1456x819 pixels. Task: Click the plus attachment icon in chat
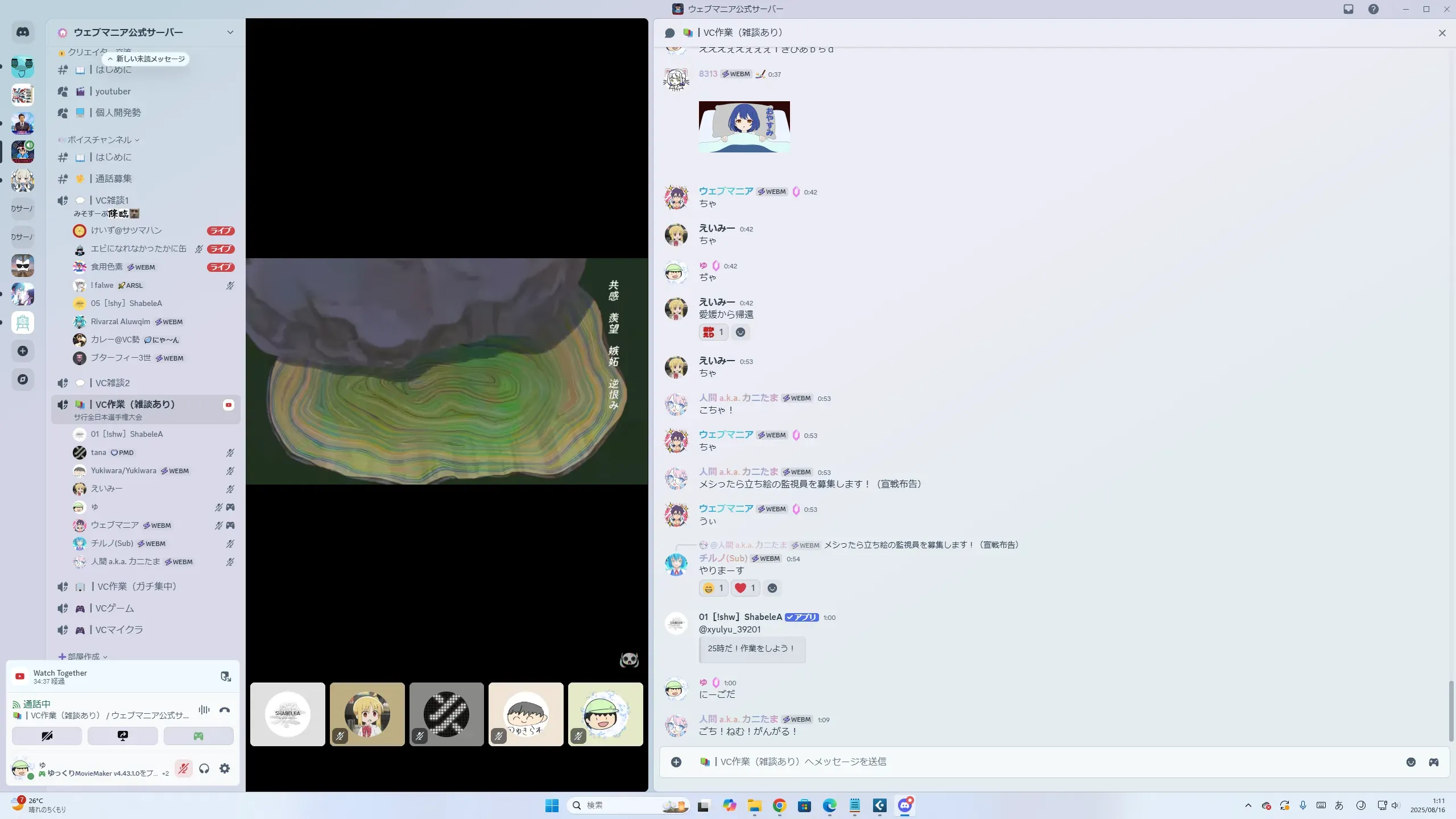point(676,762)
